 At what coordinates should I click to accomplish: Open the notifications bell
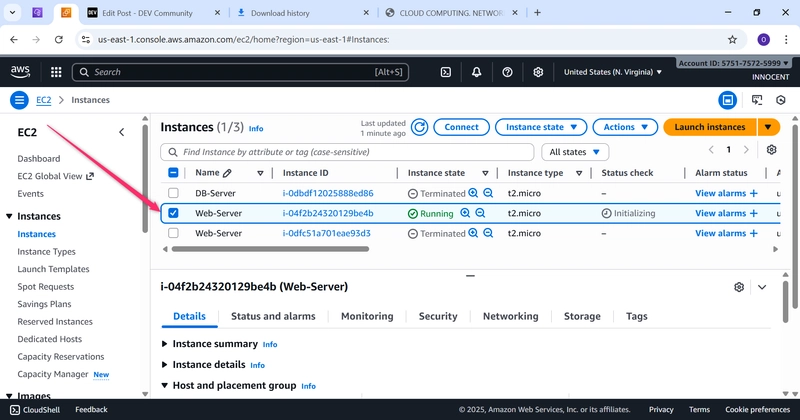(476, 72)
